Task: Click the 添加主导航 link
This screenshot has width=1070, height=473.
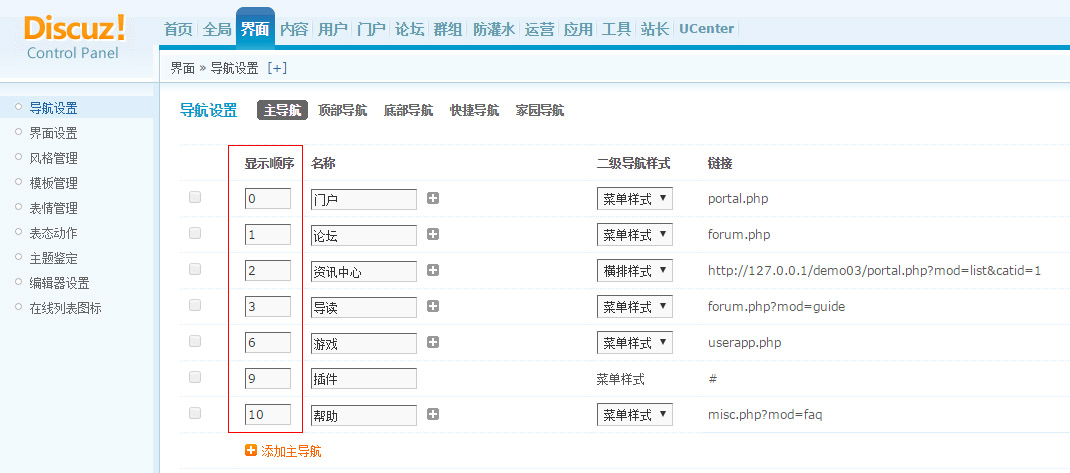Action: click(x=291, y=451)
